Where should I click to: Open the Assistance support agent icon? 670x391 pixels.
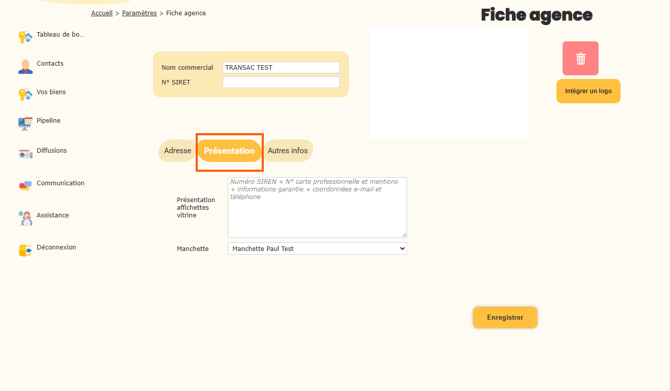[x=25, y=218]
